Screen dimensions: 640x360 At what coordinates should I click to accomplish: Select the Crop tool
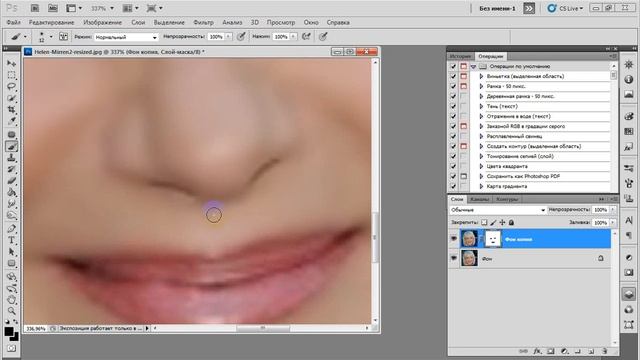11,109
